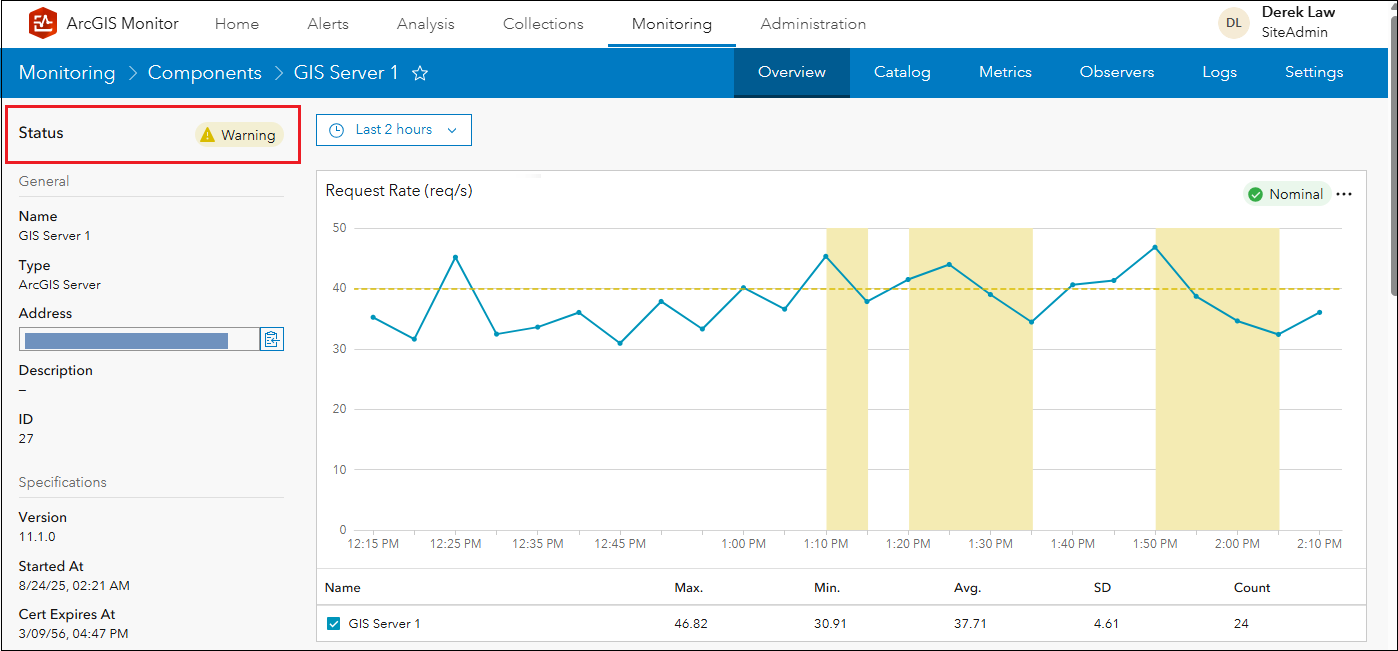The image size is (1398, 651).
Task: Click the Monitoring breadcrumb link
Action: [x=67, y=73]
